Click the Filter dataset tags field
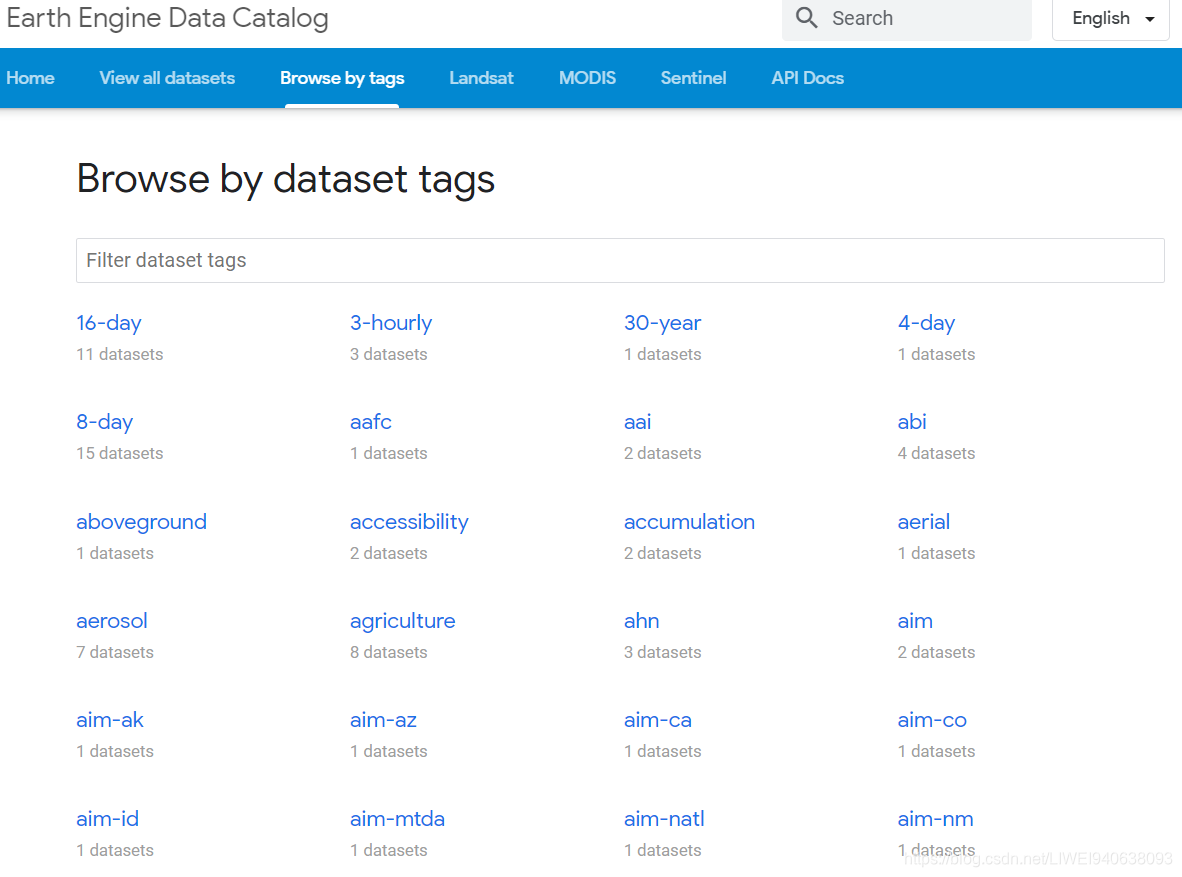 coord(620,260)
